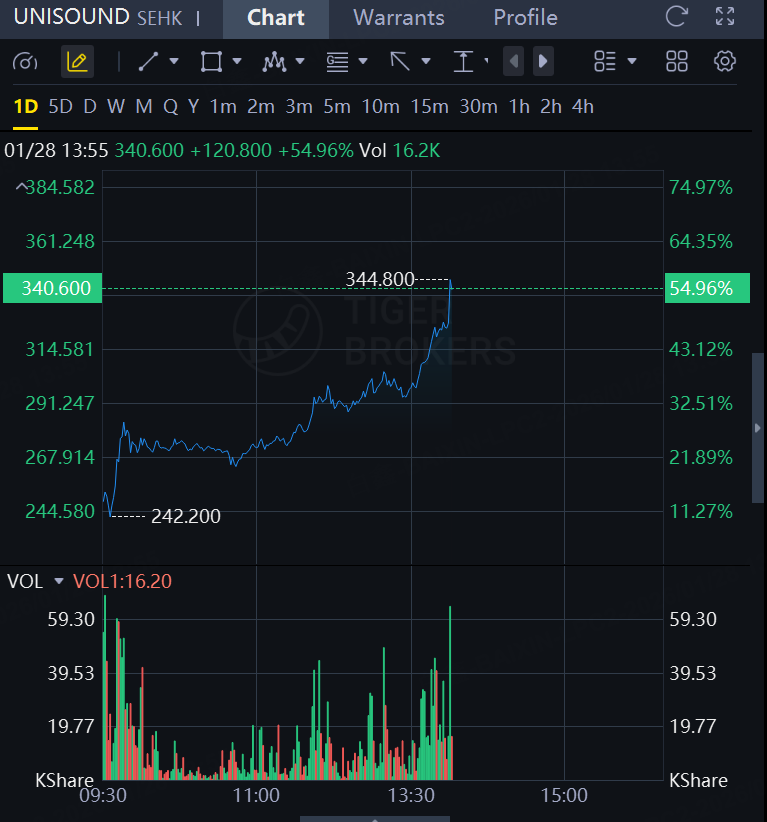Open the rectangle tool dropdown arrow
The width and height of the screenshot is (767, 822).
237,61
